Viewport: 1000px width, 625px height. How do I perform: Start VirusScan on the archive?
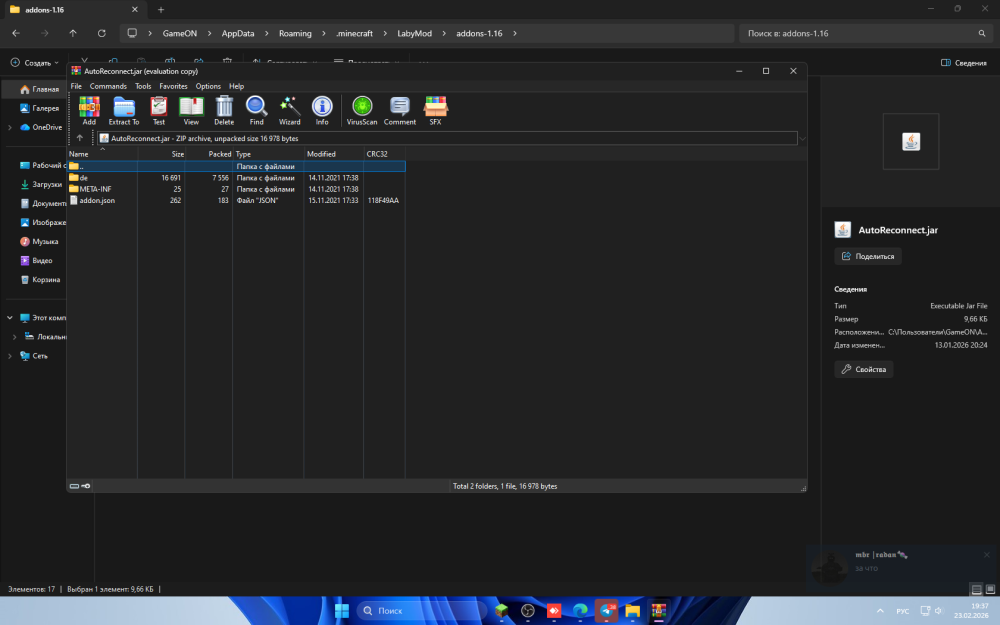[362, 110]
